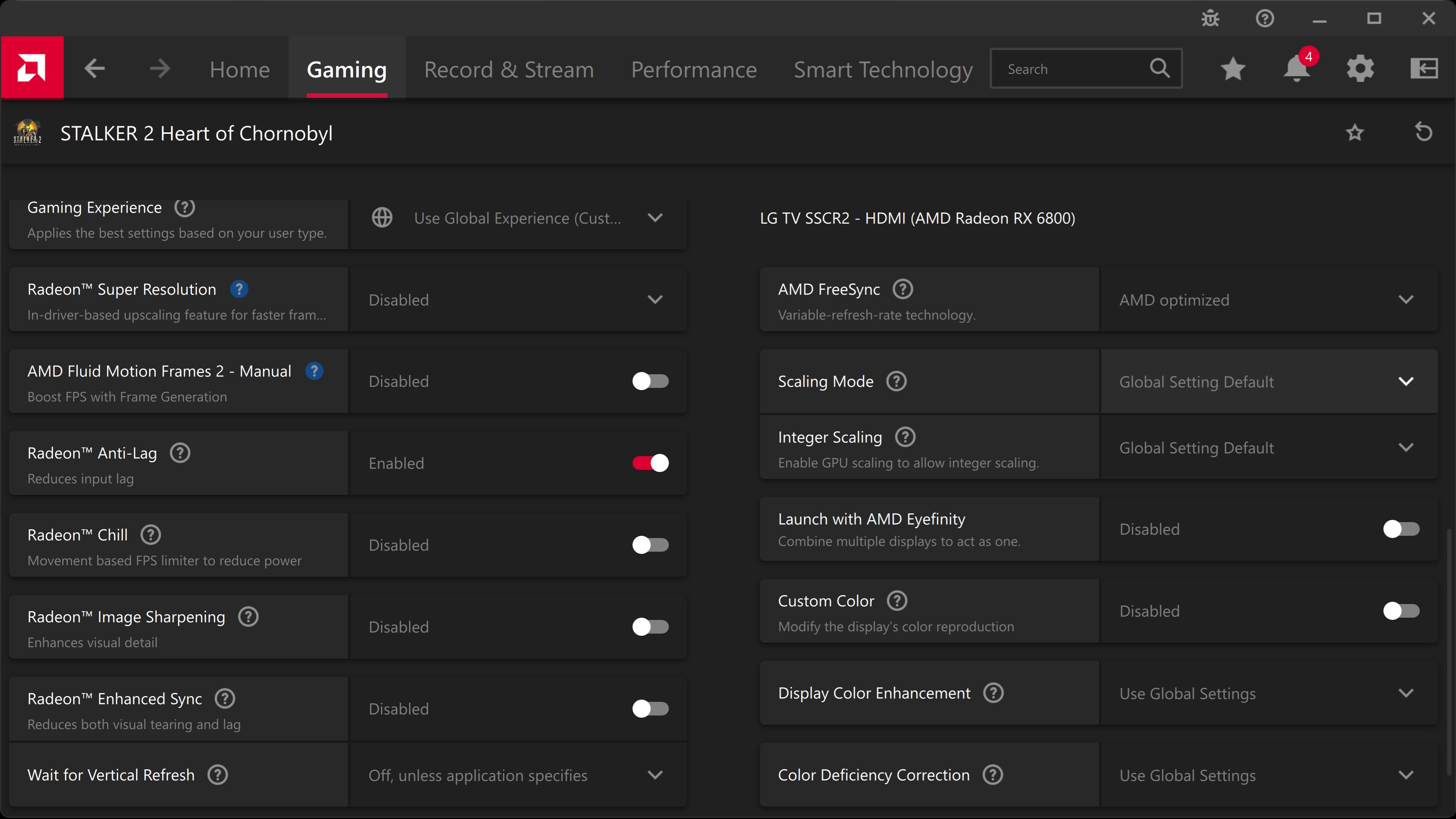Switch to the Home tab

(240, 69)
